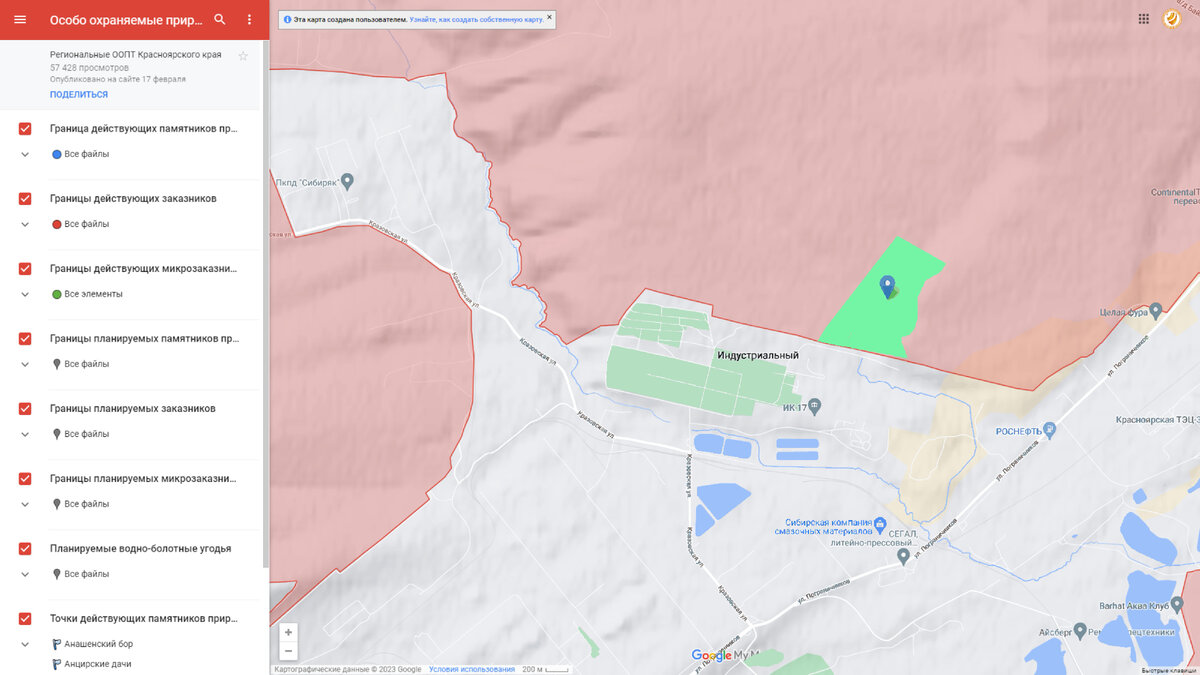The height and width of the screenshot is (675, 1200).
Task: Click red Все файлы color dot
Action: 56,224
